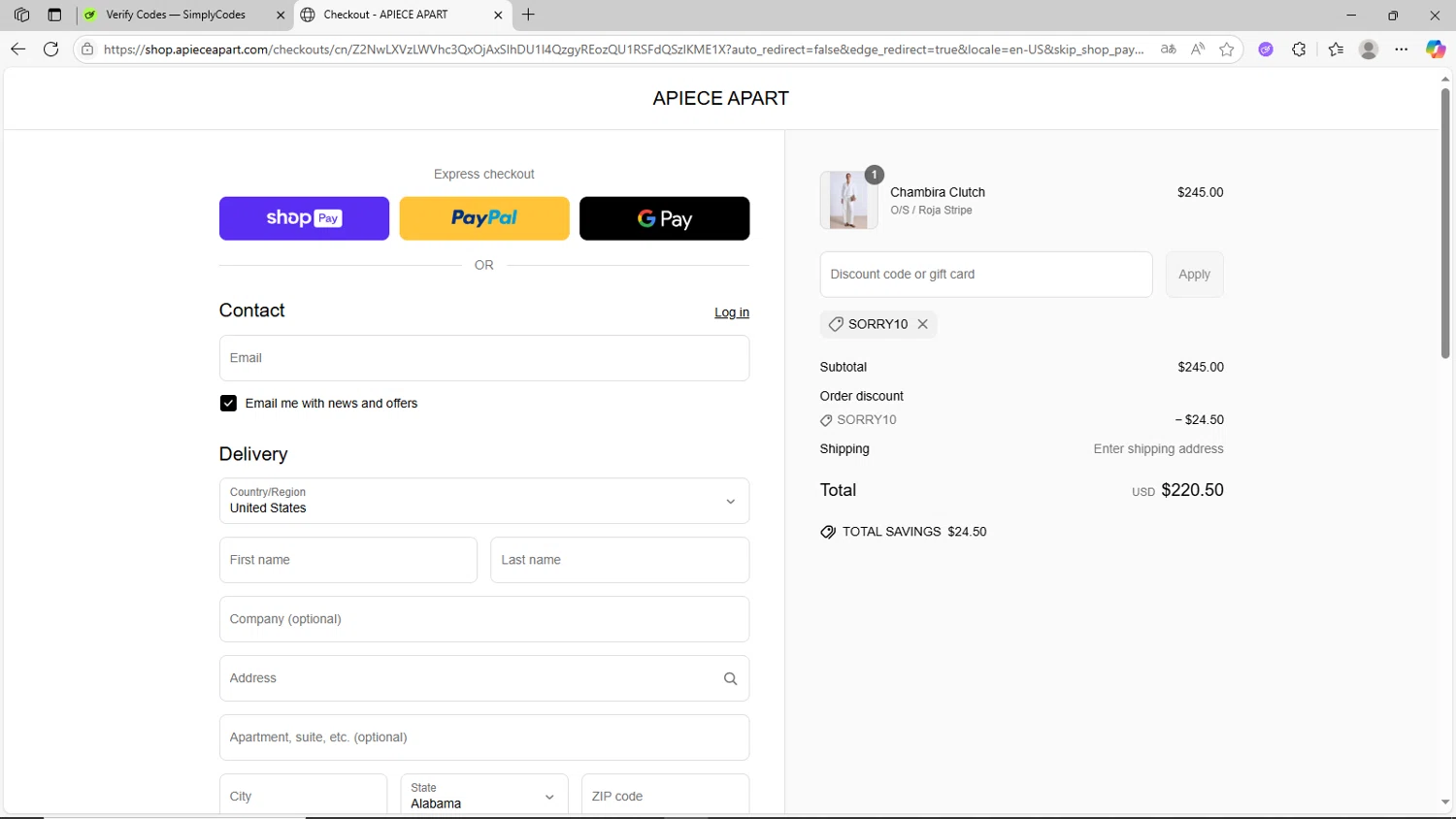Open the browser profile avatar
Screen dimensions: 1456x819
pos(1369,49)
